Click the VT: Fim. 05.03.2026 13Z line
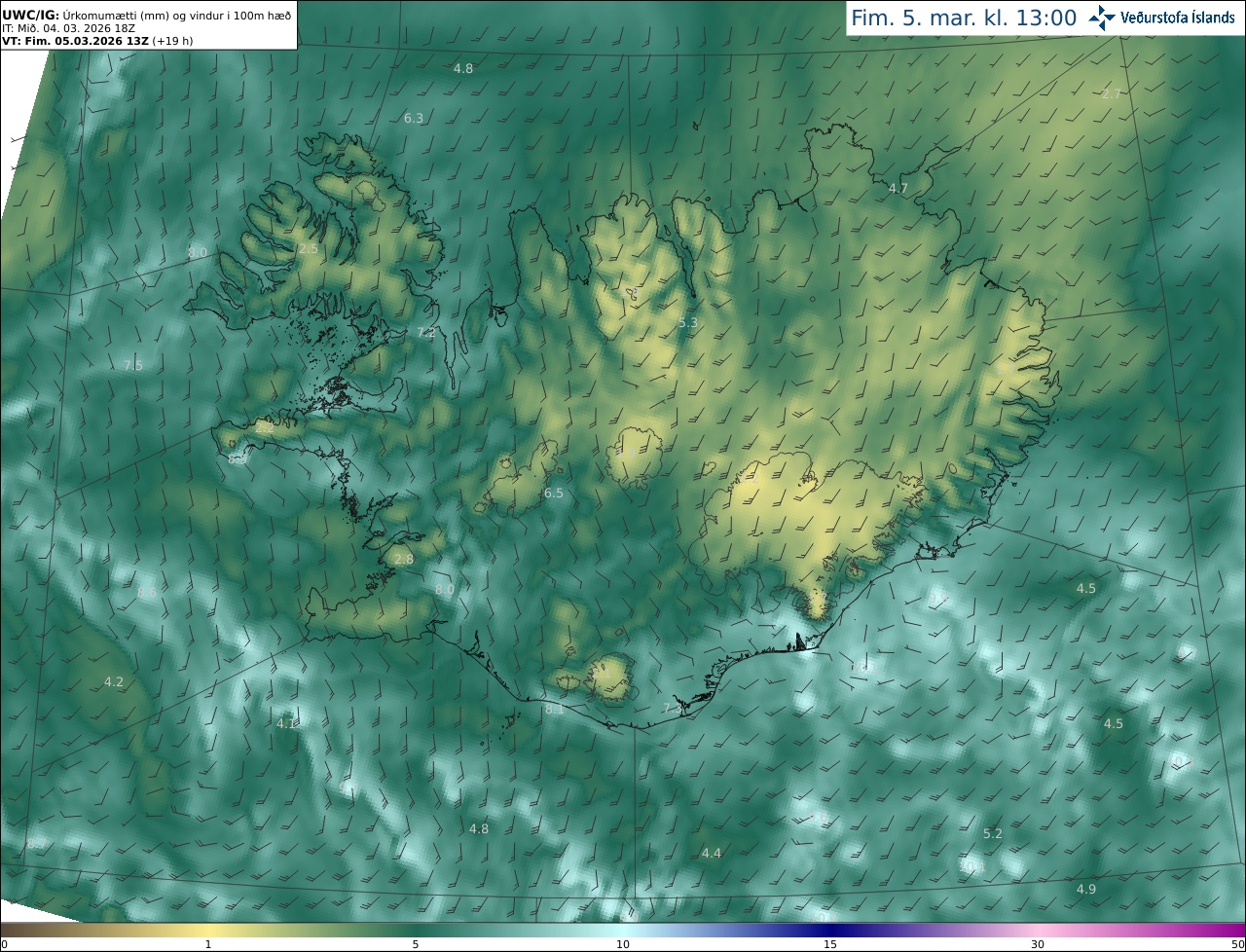The width and height of the screenshot is (1246, 952). (98, 41)
